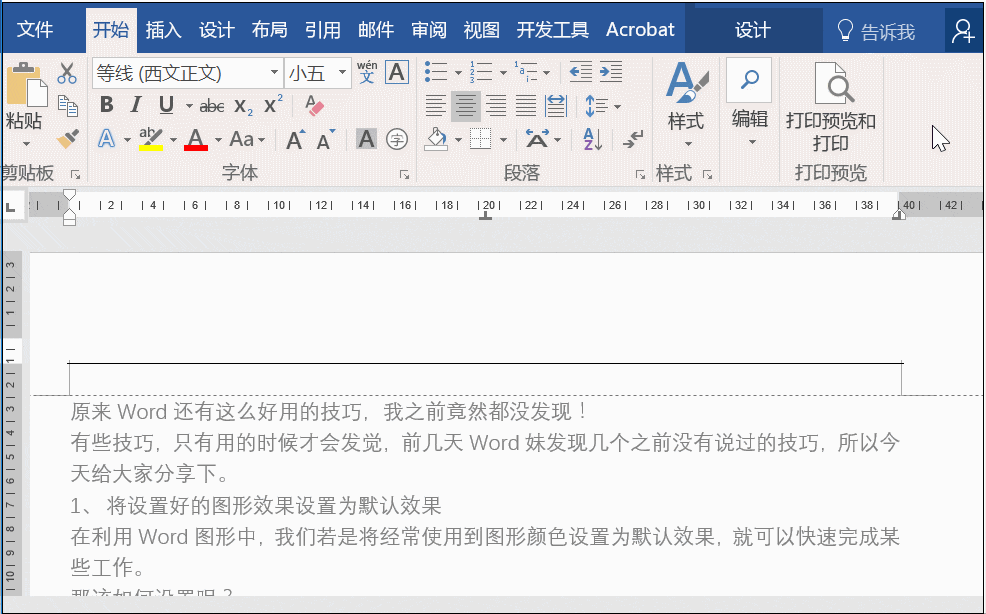
Task: Toggle Bold formatting
Action: [107, 104]
